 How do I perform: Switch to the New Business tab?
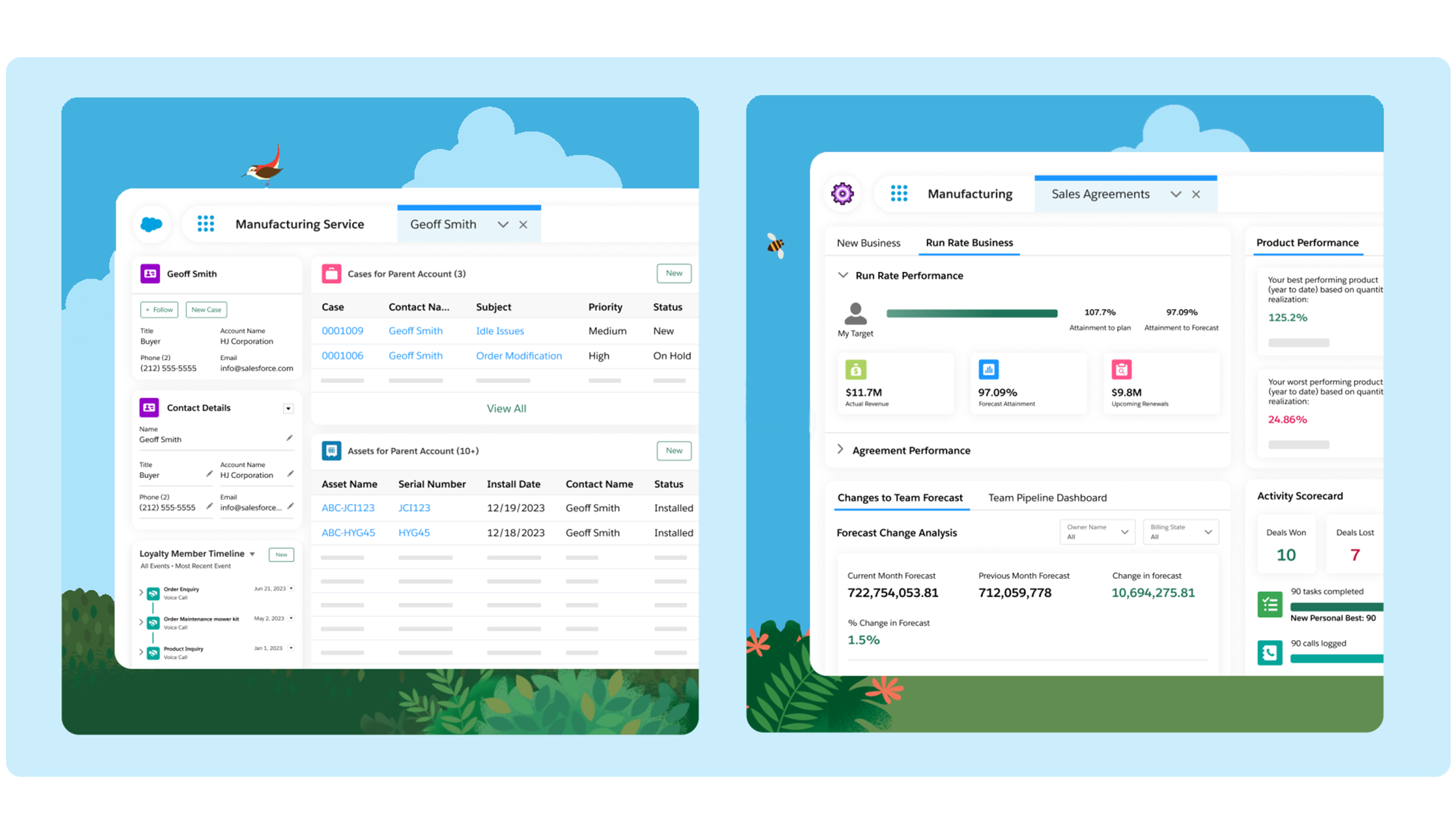click(x=868, y=243)
